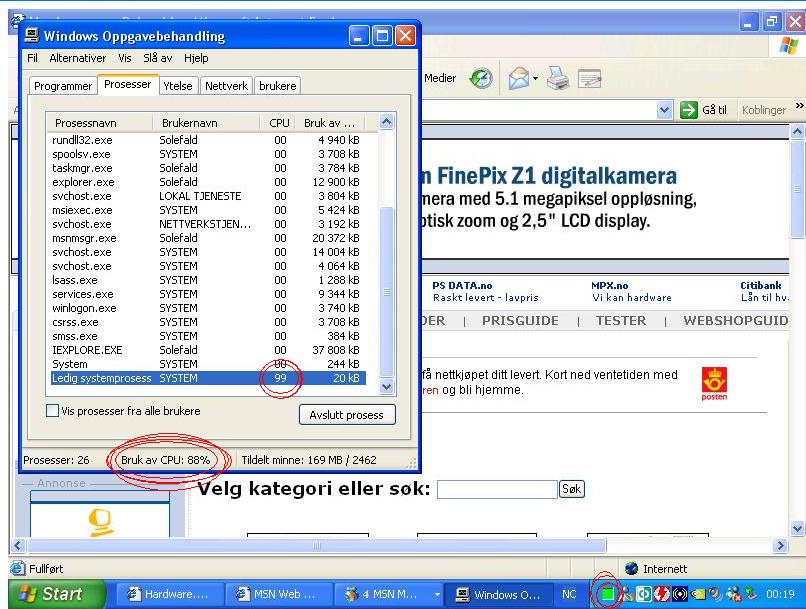Click the Medier toolbar button
Image resolution: width=806 pixels, height=609 pixels.
pyautogui.click(x=440, y=78)
